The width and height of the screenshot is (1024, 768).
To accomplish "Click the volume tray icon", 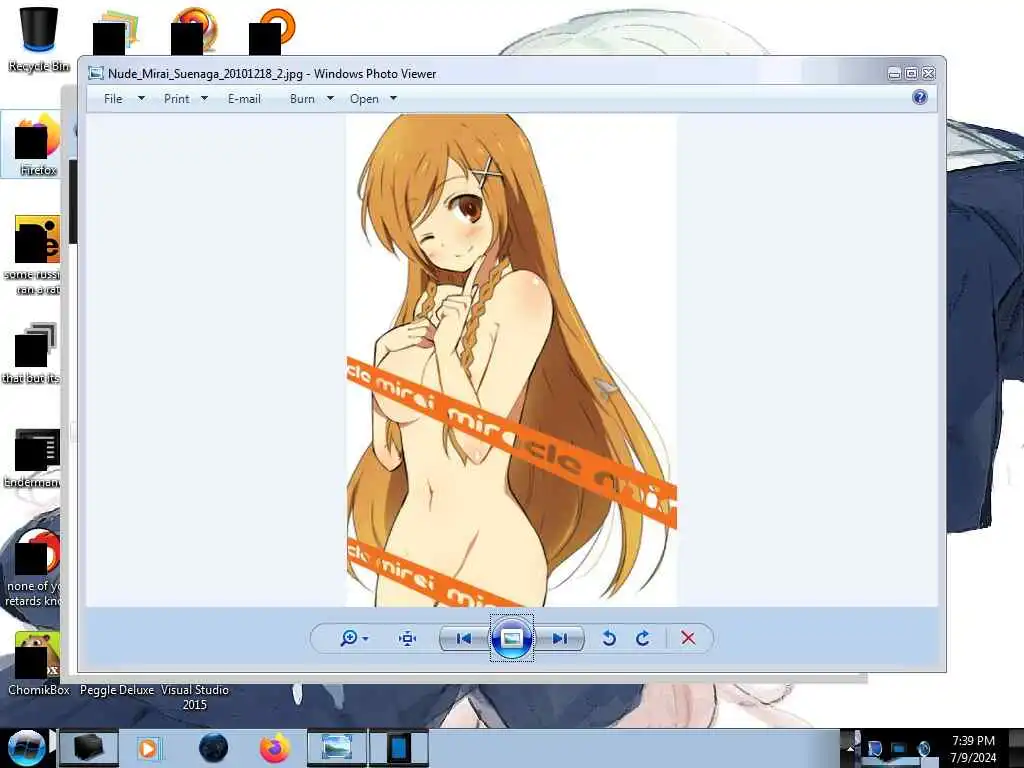I will (923, 748).
